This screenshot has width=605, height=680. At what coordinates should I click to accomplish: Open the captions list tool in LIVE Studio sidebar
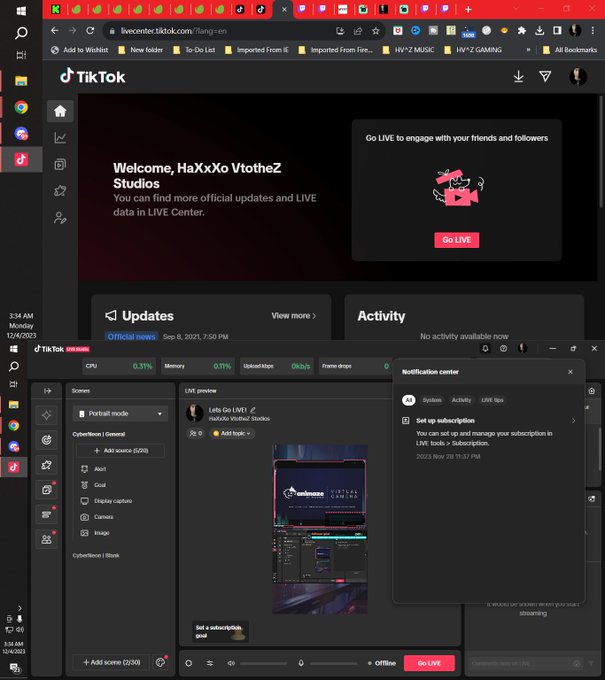click(47, 514)
